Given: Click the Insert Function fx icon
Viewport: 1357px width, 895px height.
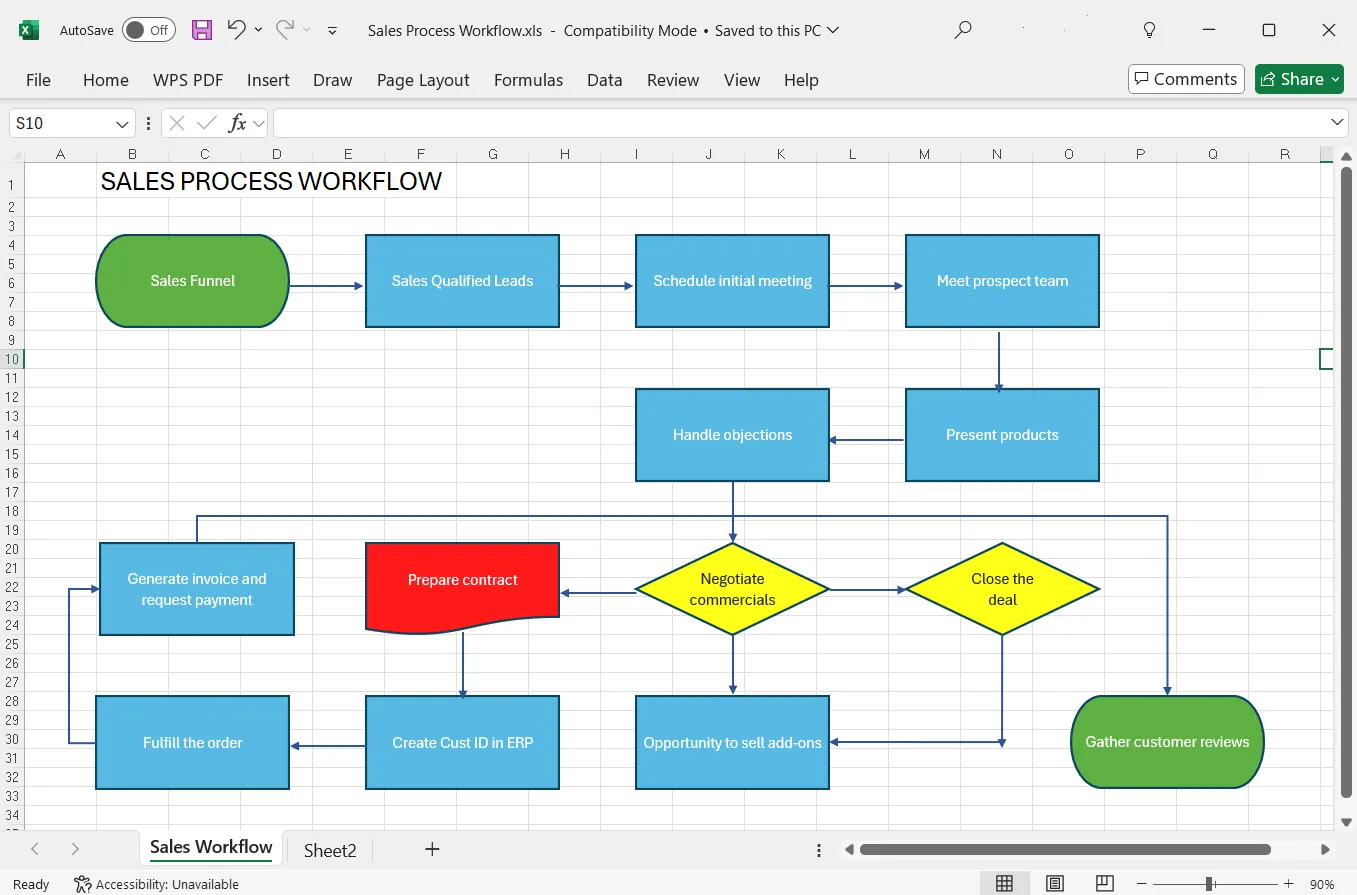Looking at the screenshot, I should pos(238,123).
